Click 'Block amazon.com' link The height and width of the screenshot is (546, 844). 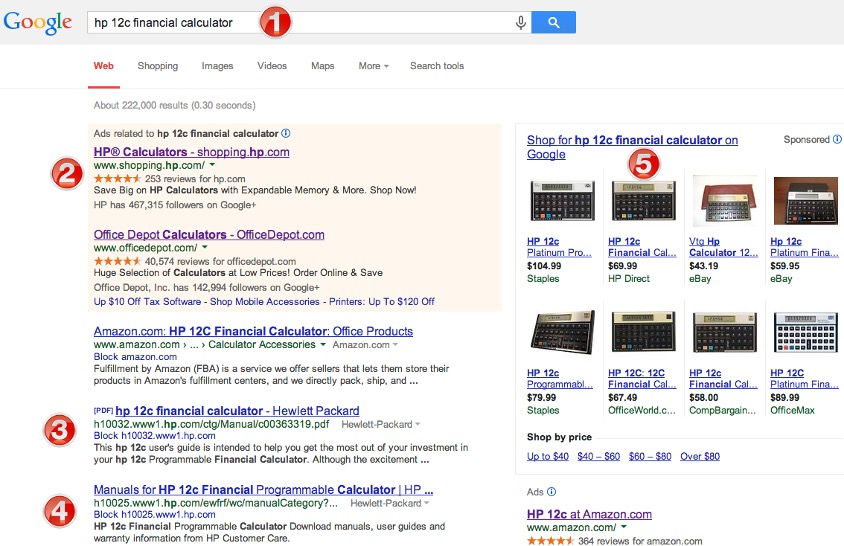coord(135,356)
